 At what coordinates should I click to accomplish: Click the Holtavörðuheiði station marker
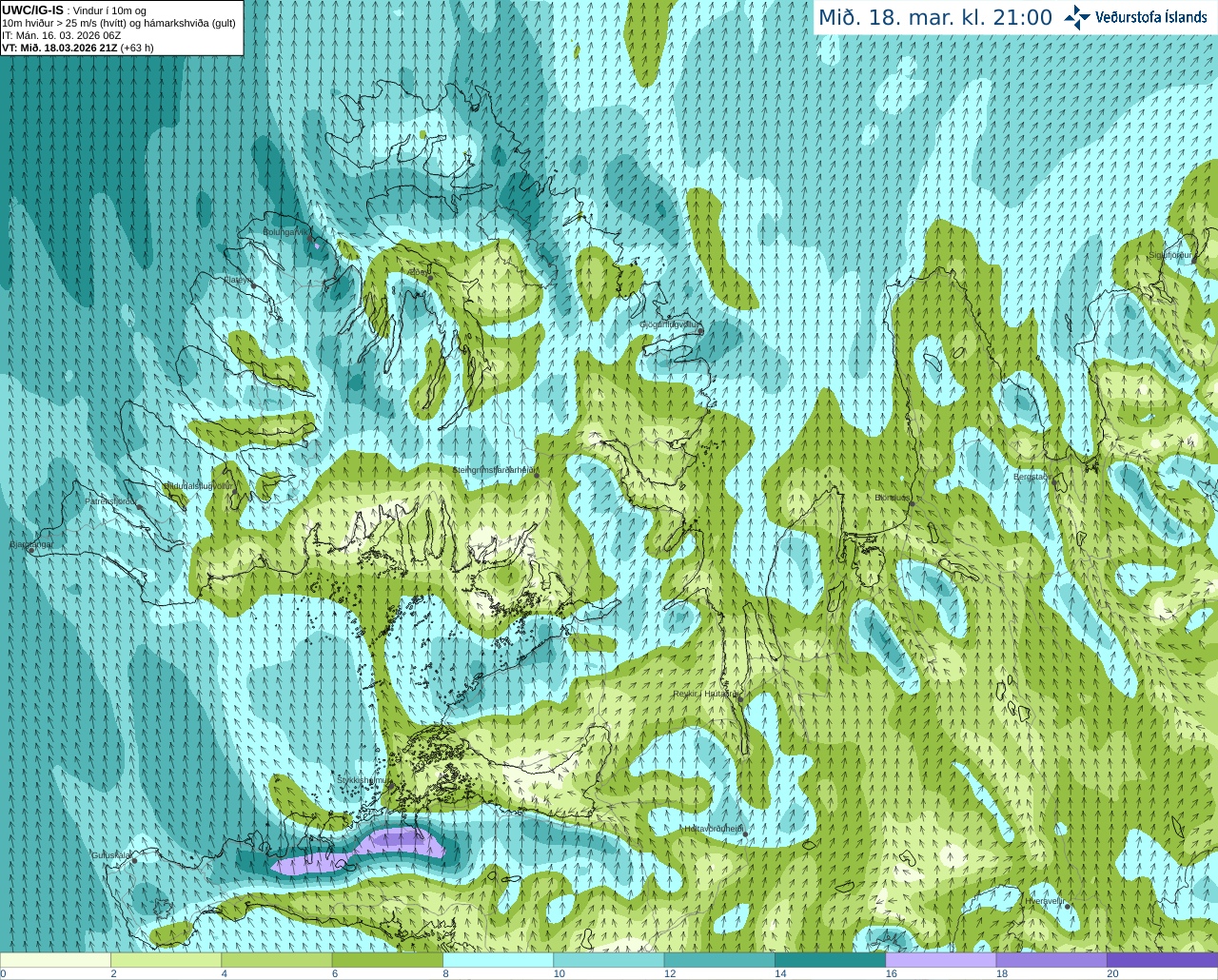(745, 835)
